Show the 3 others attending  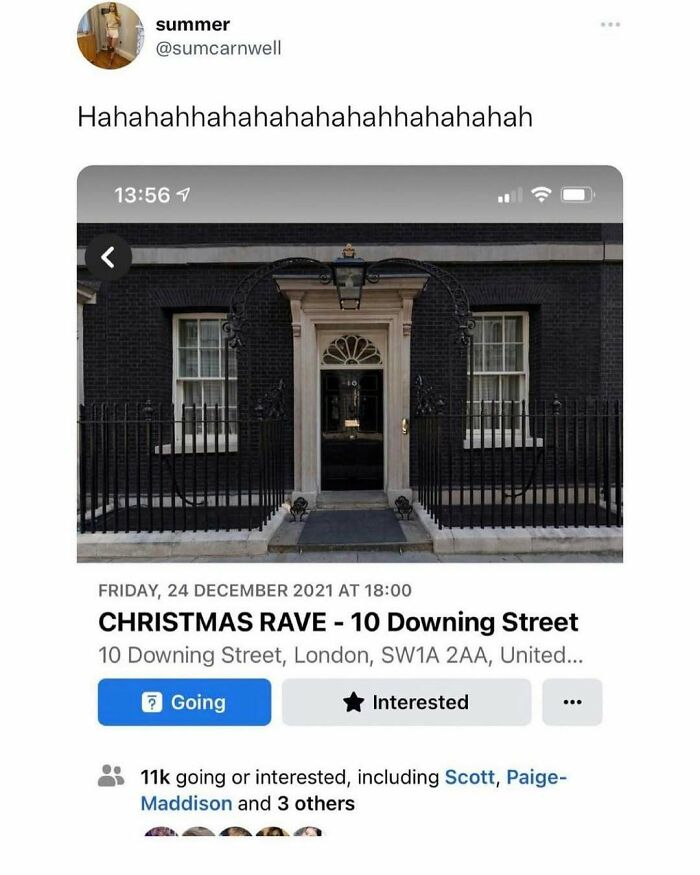[x=316, y=804]
